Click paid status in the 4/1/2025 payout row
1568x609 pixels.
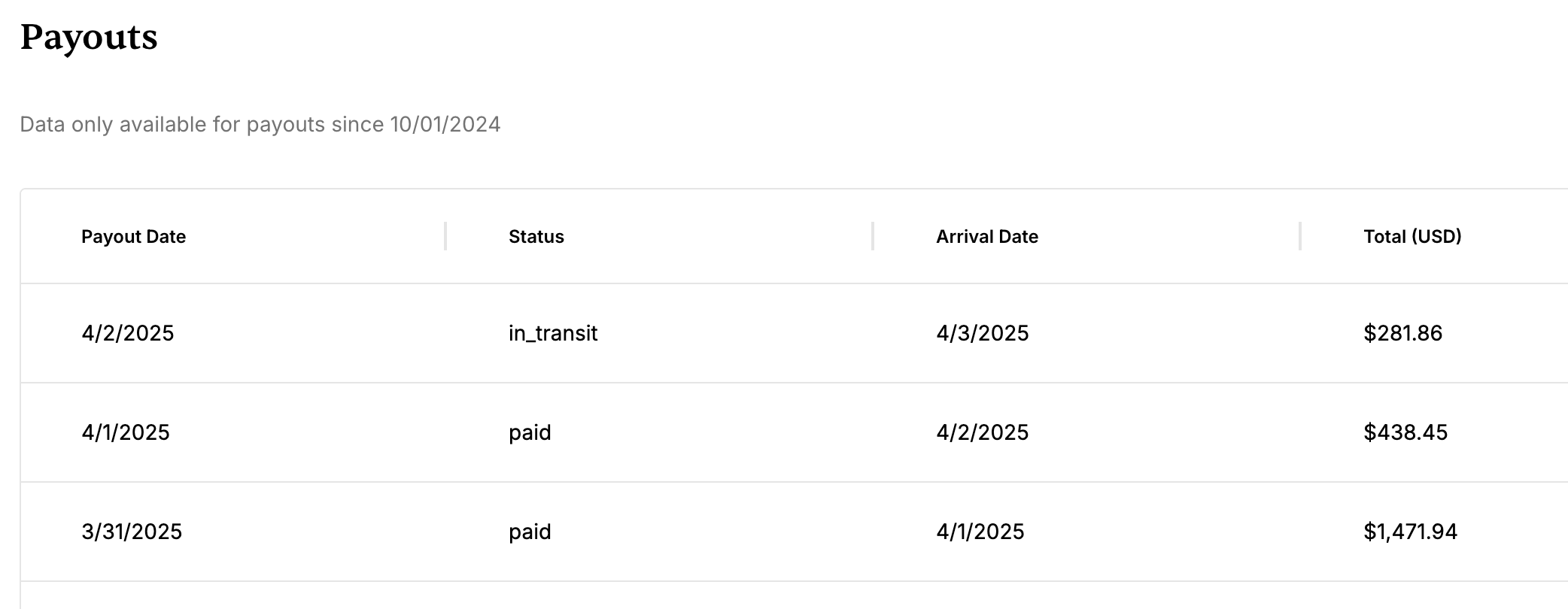(x=530, y=432)
